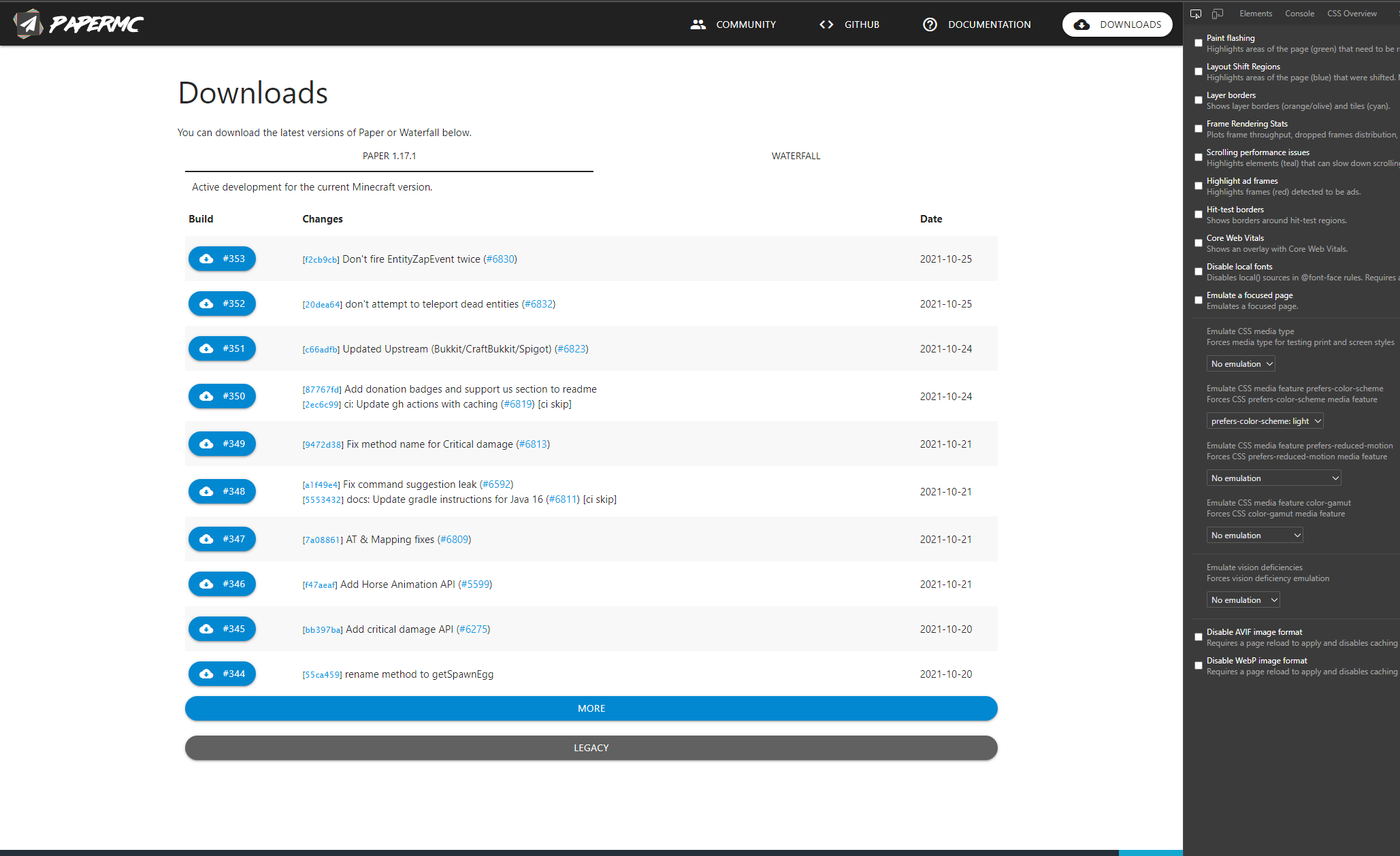Download build #353 via its cloud icon
1400x856 pixels.
[207, 259]
